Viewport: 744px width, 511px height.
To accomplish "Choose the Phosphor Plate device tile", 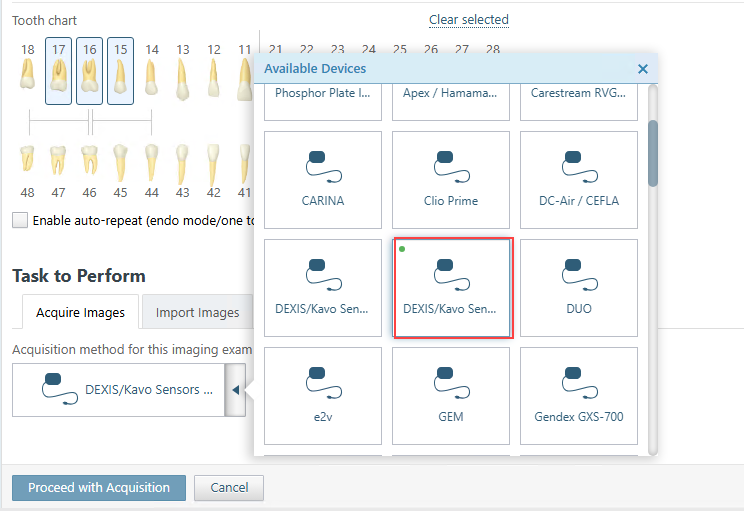I will 323,102.
